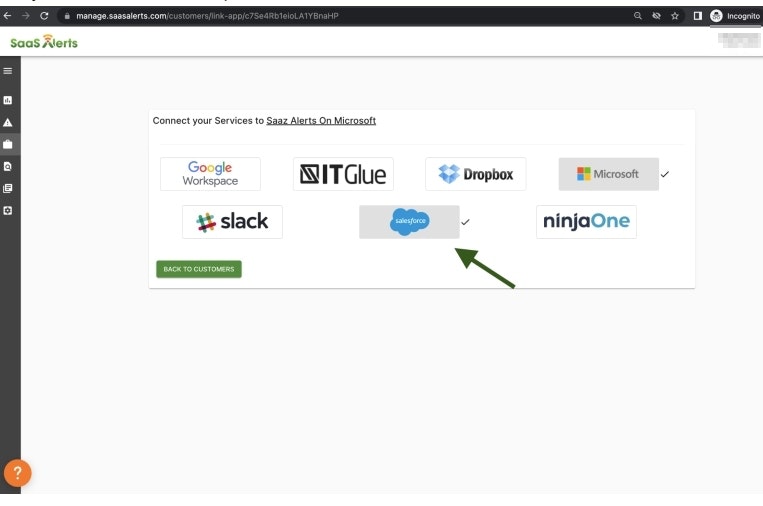Viewport: 763px width, 506px height.
Task: Open the alerts warning triangle in sidebar
Action: click(x=8, y=122)
